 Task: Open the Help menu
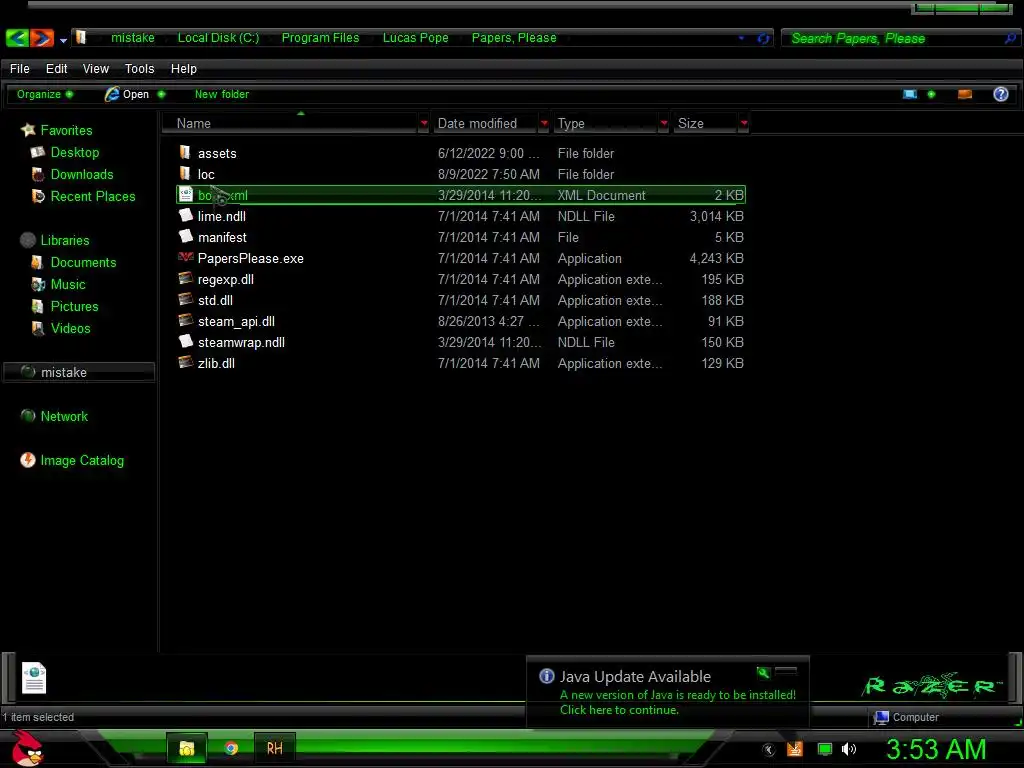click(184, 69)
